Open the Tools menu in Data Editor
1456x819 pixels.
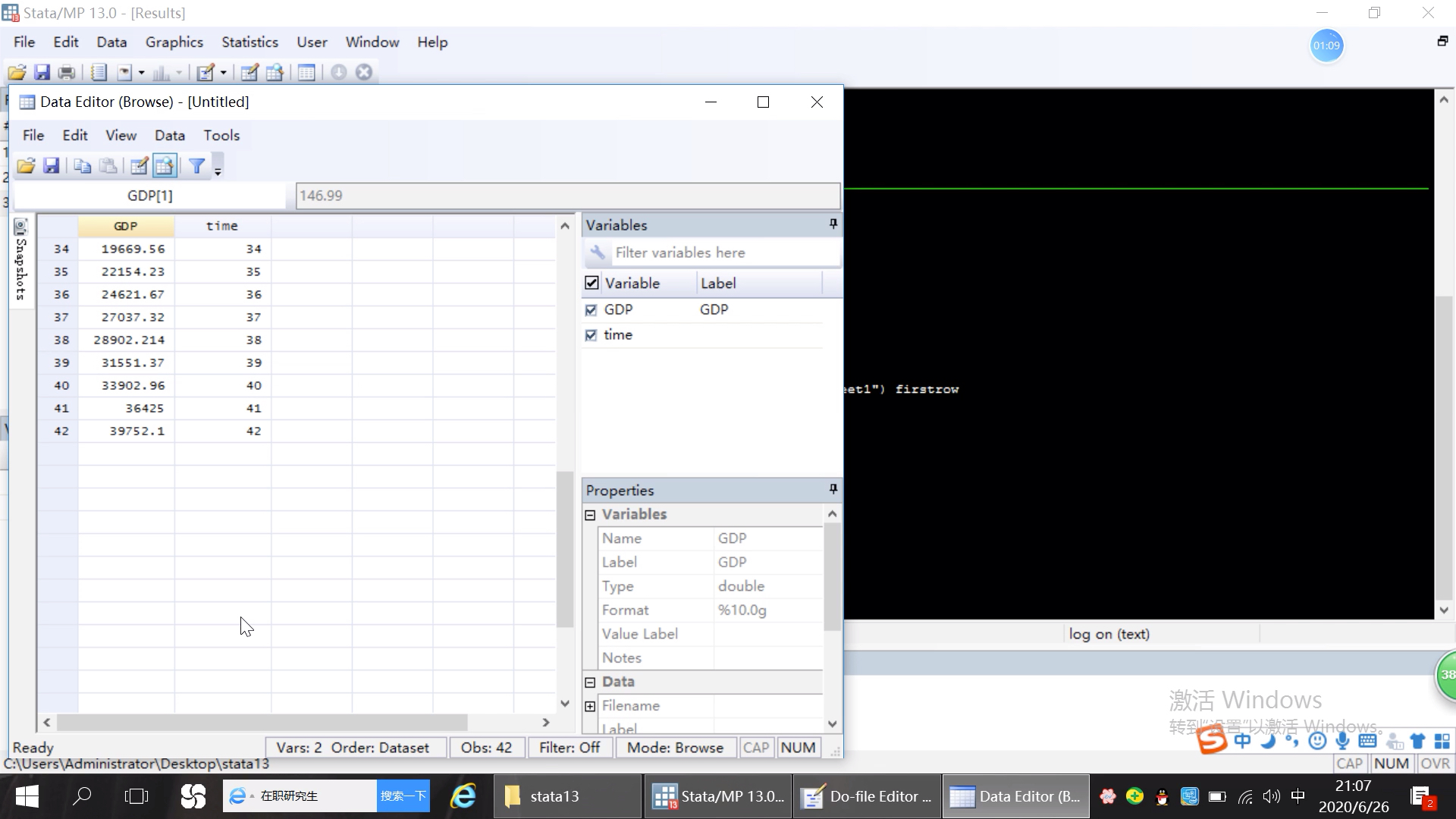(x=221, y=135)
